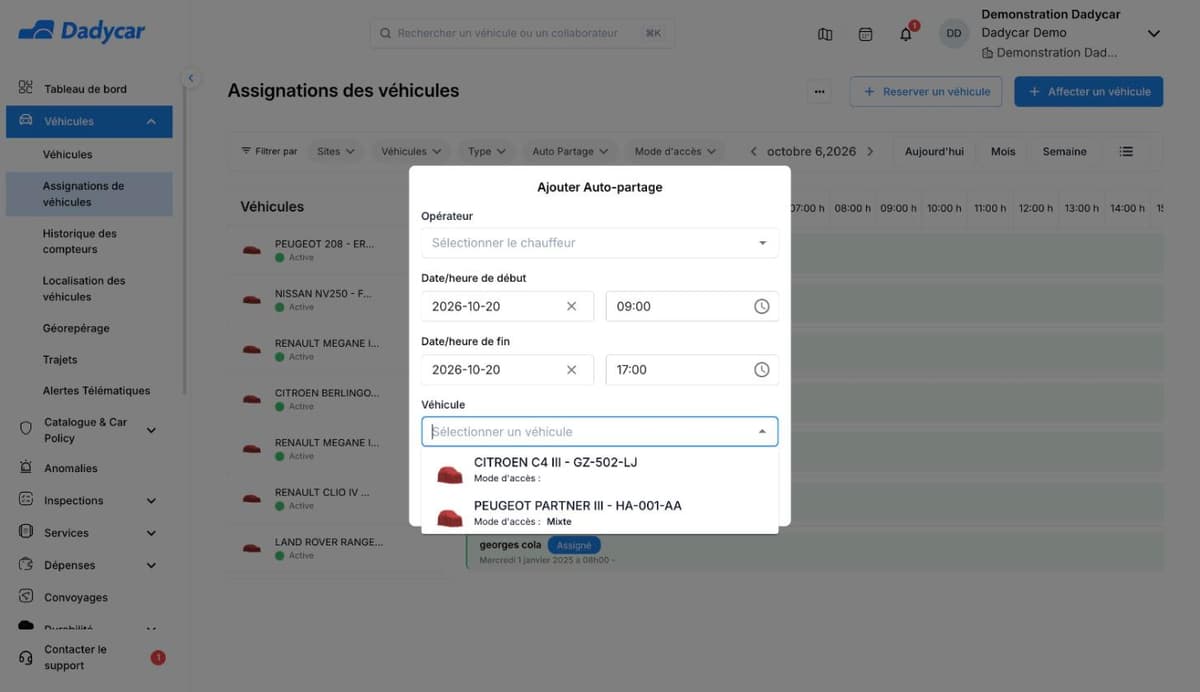Open the three-dots more options button

[820, 91]
